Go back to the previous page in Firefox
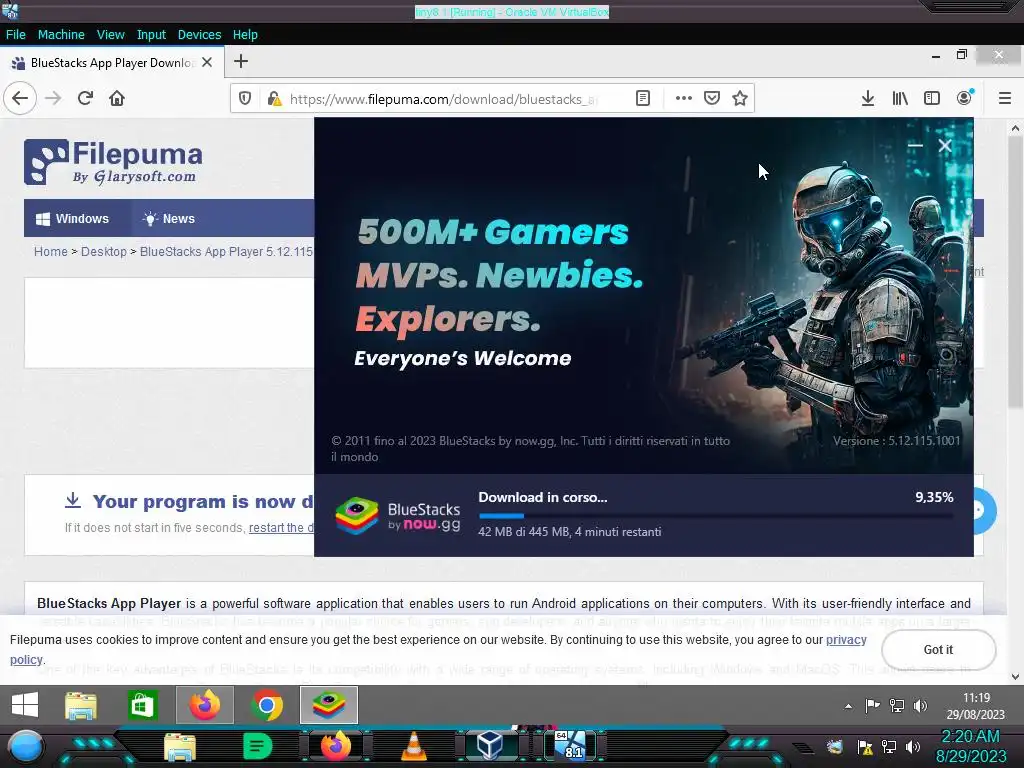The image size is (1024, 768). (20, 99)
